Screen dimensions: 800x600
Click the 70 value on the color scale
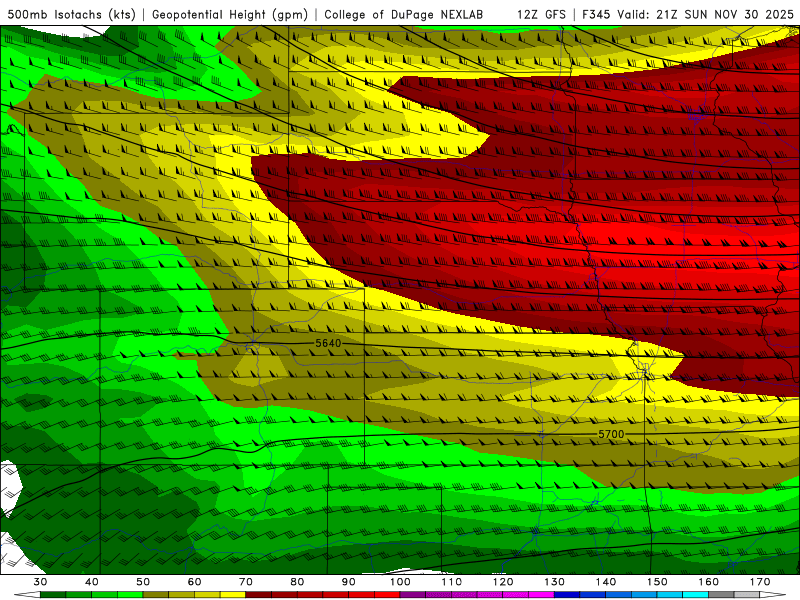click(246, 582)
